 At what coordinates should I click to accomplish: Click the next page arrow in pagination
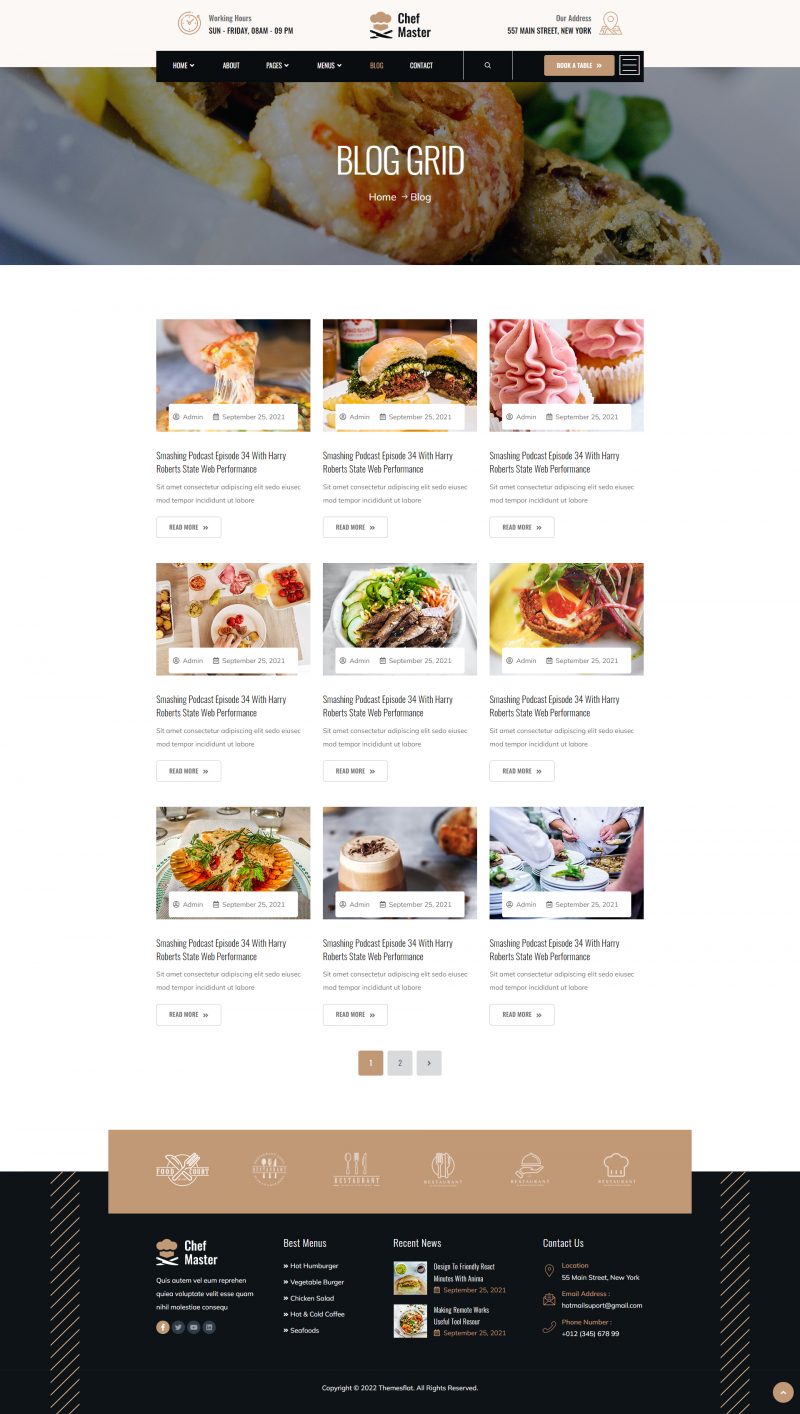click(429, 1062)
